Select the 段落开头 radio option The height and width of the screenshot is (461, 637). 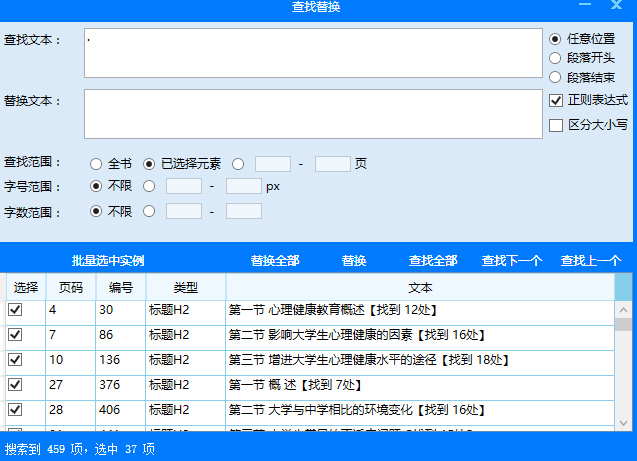[556, 57]
